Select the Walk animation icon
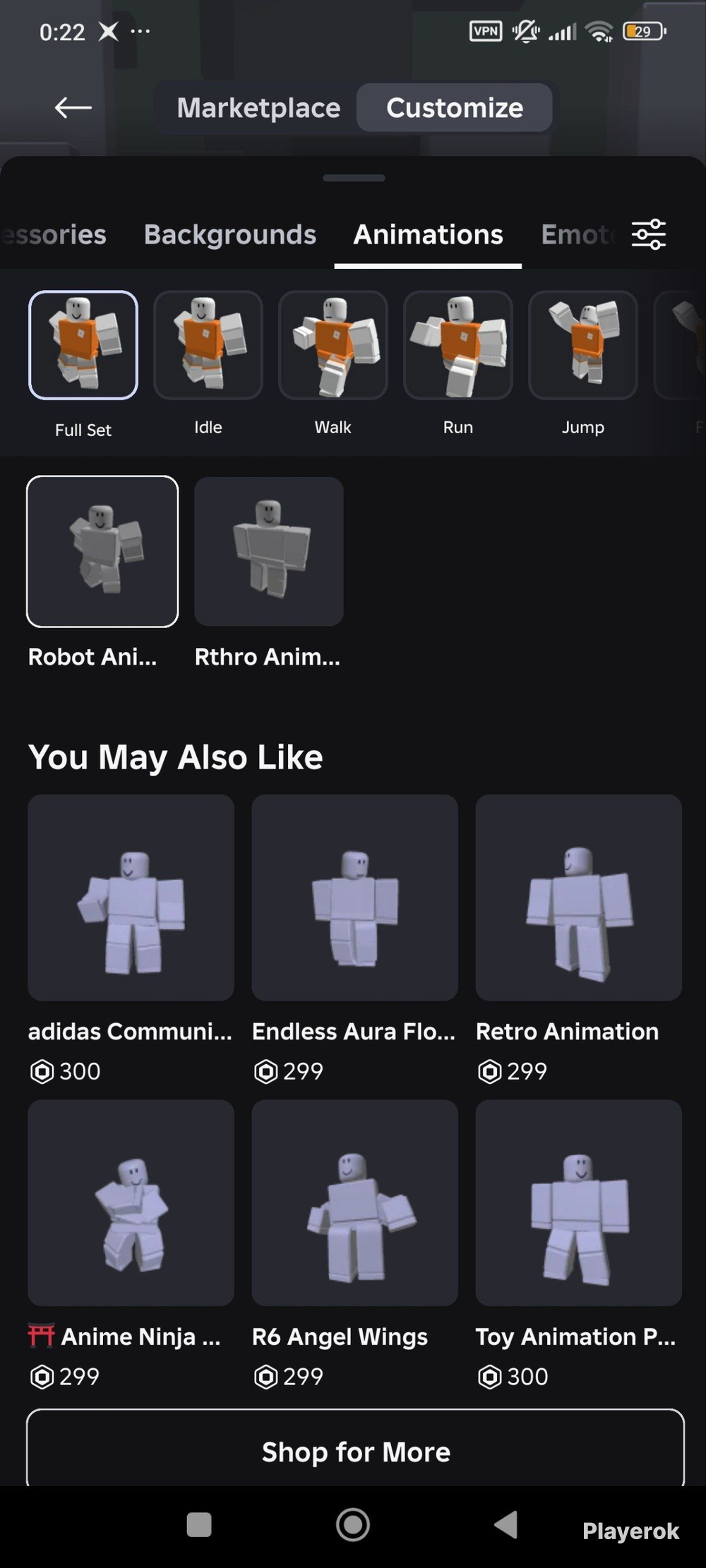 [x=333, y=345]
